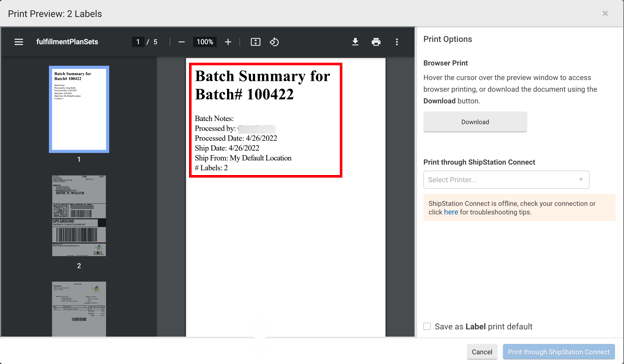
Task: Click the Cancel button
Action: point(482,352)
